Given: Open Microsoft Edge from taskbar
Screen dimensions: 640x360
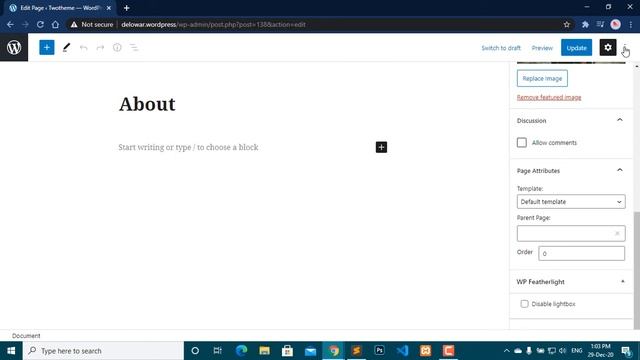Looking at the screenshot, I should 241,351.
